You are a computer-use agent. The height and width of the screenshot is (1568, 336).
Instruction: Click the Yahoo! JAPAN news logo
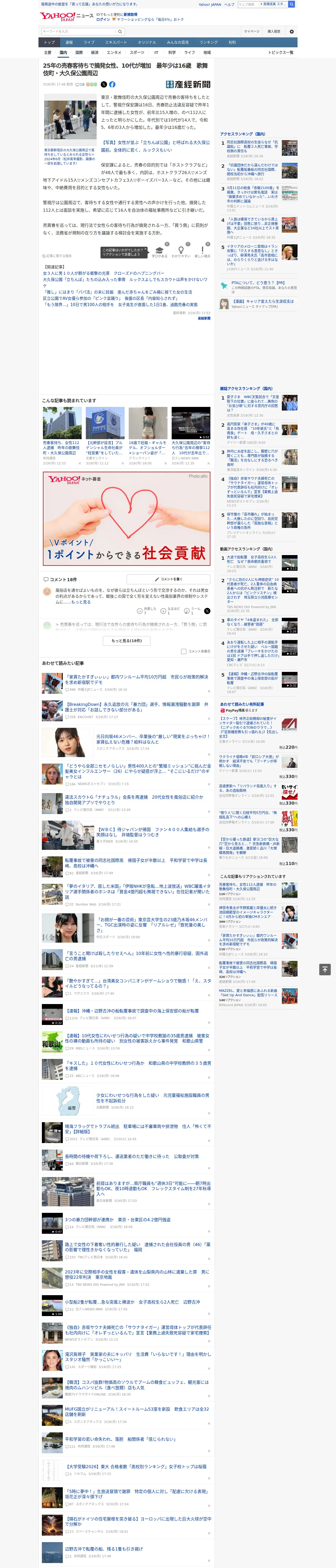click(66, 16)
